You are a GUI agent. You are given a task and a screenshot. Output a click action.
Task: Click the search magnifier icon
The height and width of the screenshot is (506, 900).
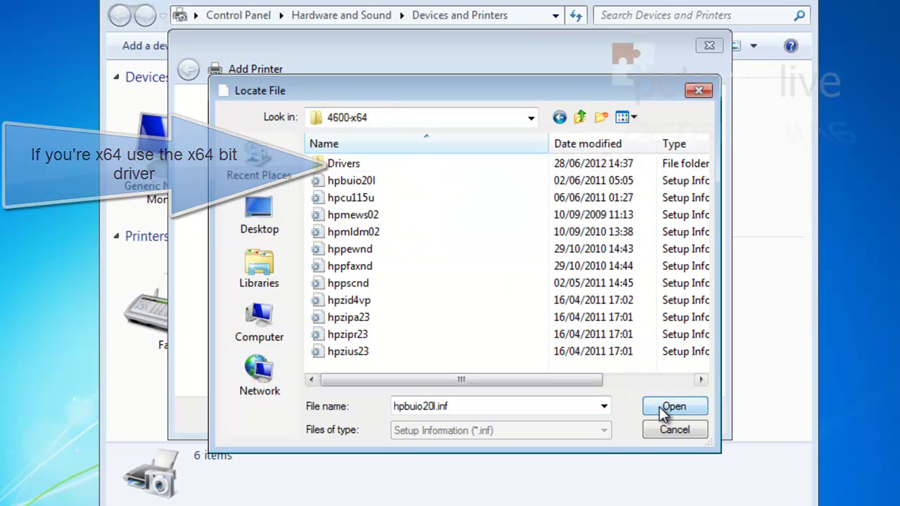pos(800,15)
